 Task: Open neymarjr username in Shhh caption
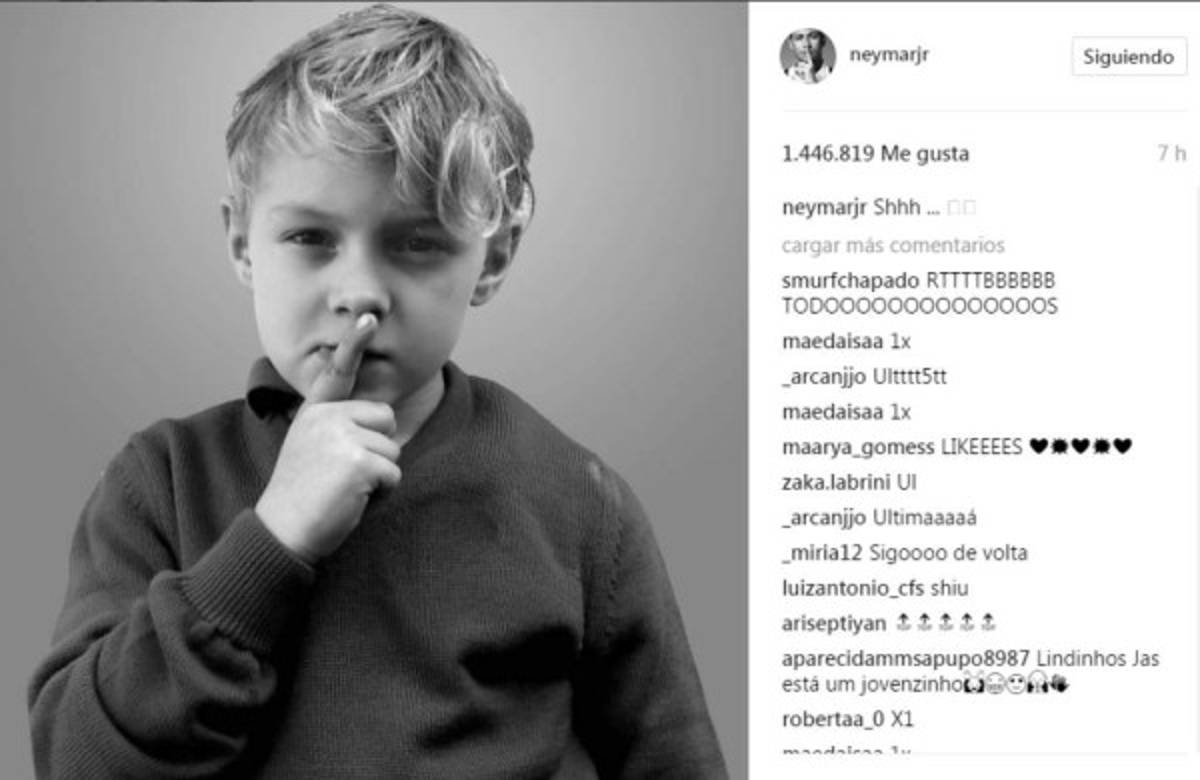825,209
